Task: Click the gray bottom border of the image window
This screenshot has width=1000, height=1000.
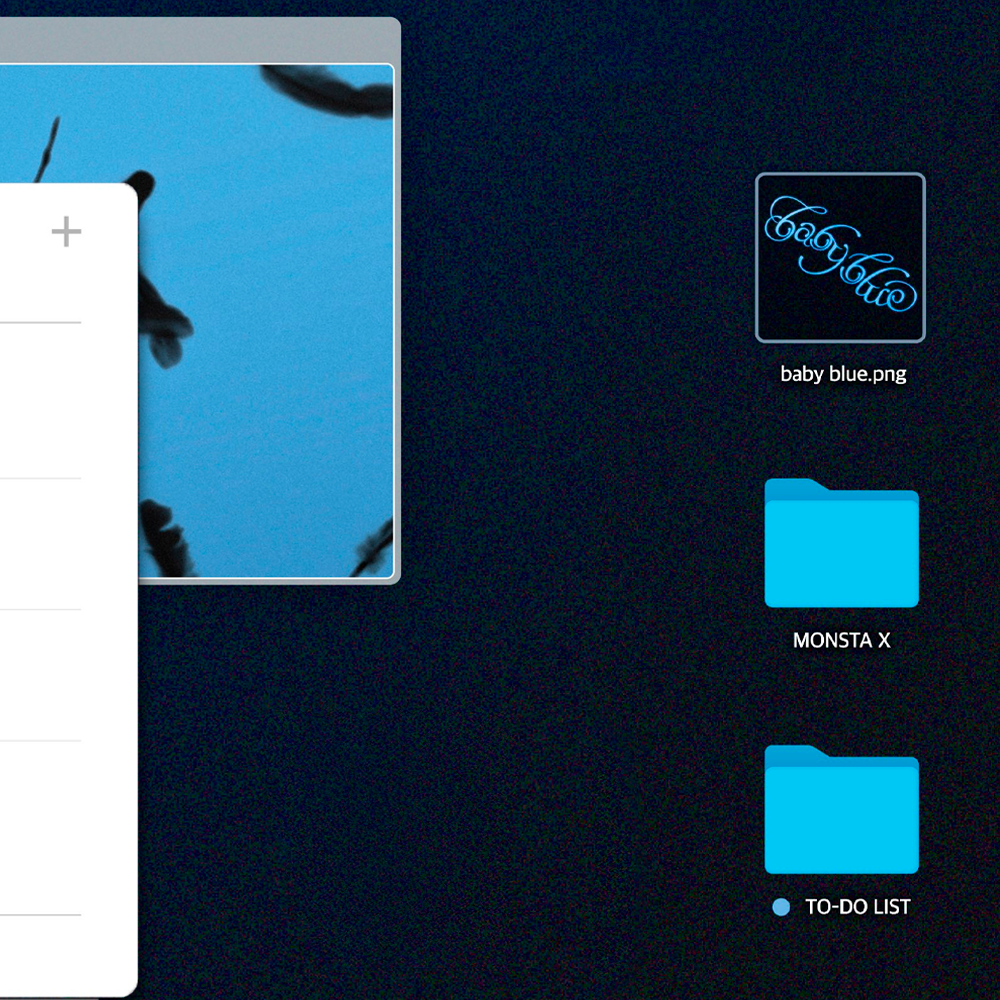Action: (x=270, y=581)
